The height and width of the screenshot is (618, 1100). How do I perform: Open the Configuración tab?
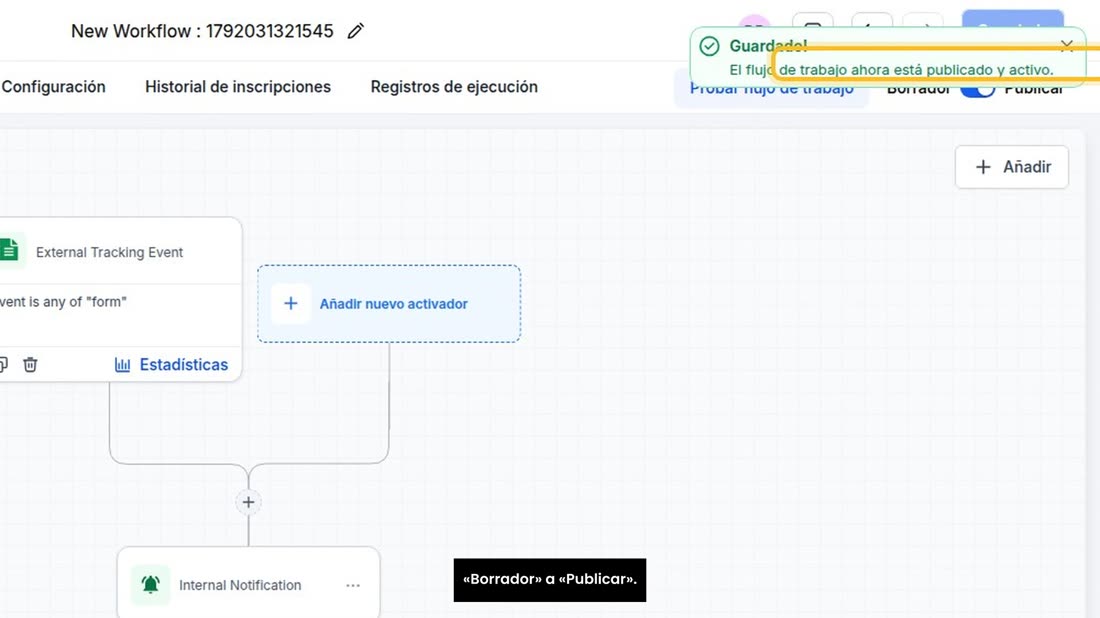point(53,87)
